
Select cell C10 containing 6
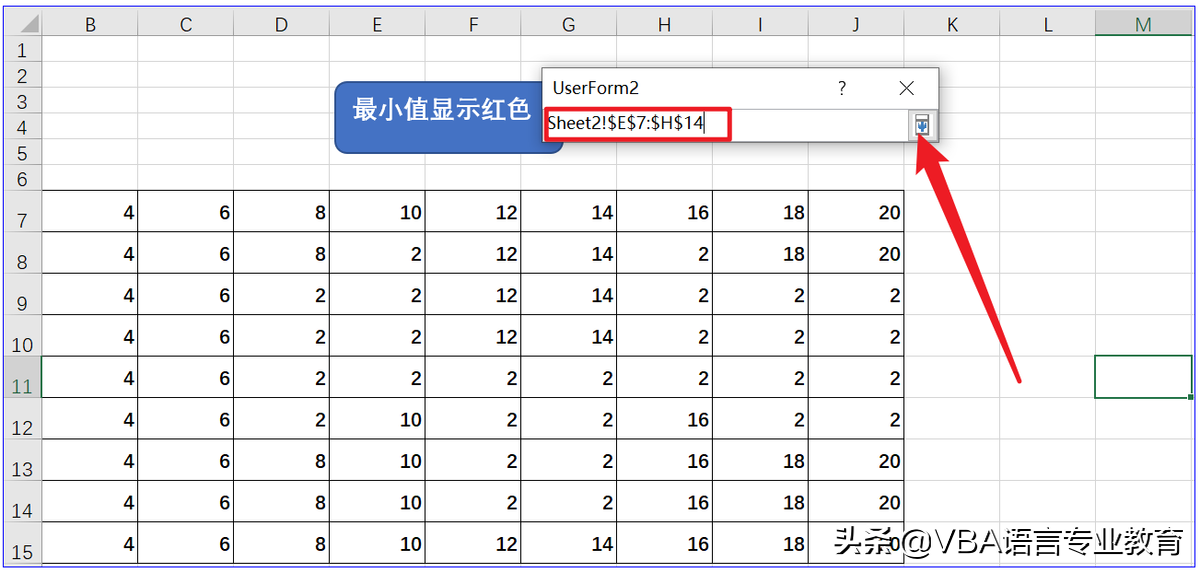point(186,336)
